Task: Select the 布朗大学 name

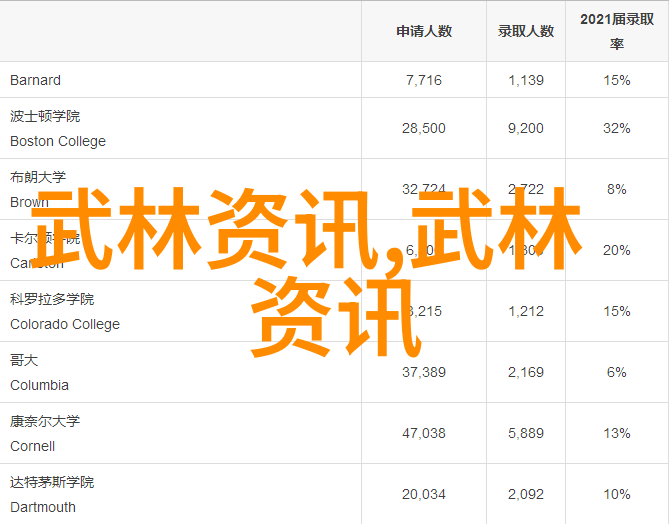Action: click(x=38, y=177)
